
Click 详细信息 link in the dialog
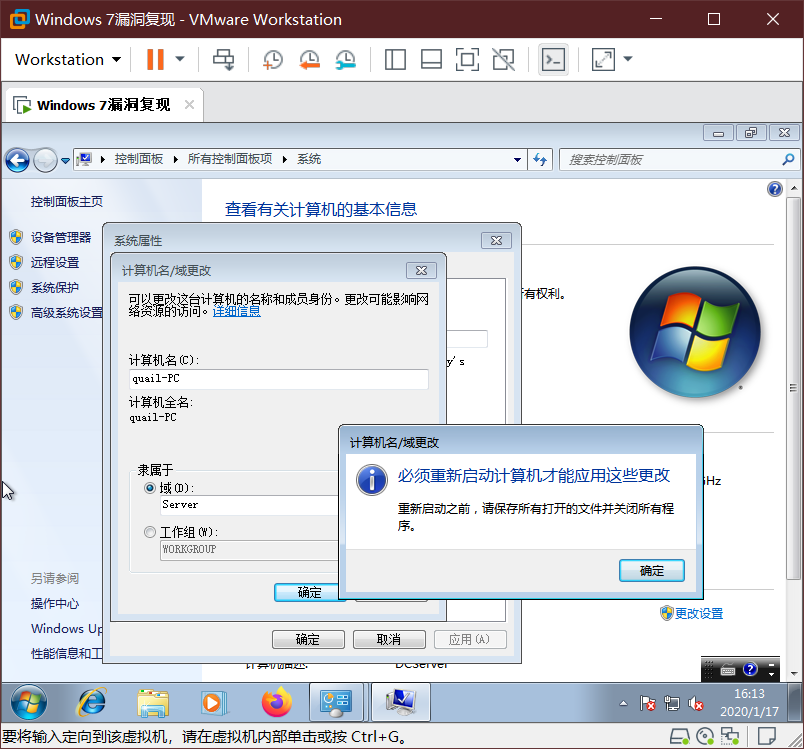(236, 311)
